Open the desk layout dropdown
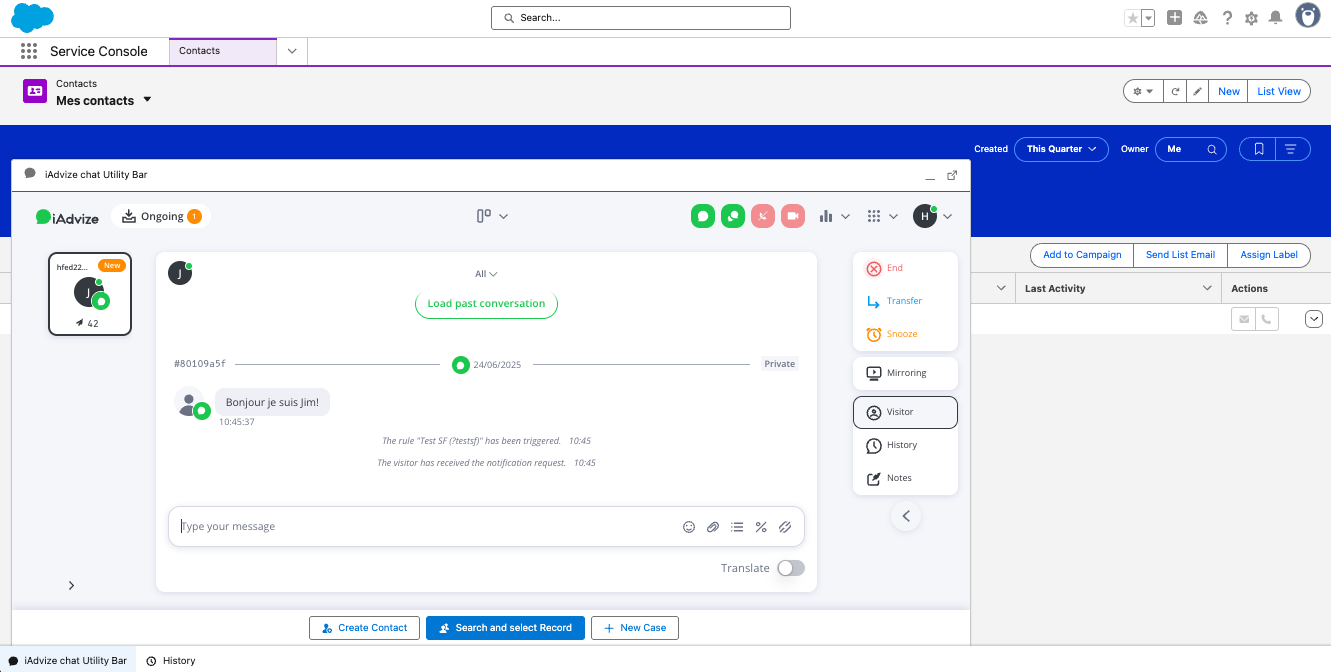The height and width of the screenshot is (672, 1331). click(x=492, y=216)
